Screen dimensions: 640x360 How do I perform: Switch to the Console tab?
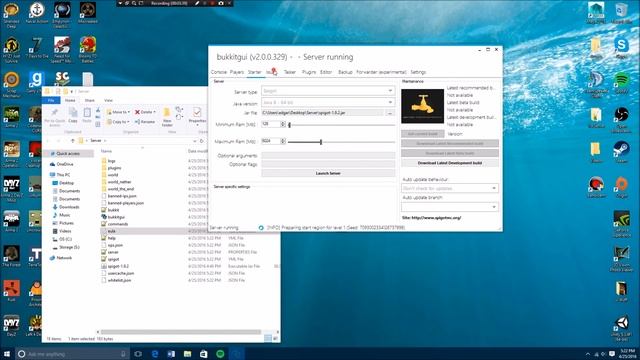[x=219, y=72]
